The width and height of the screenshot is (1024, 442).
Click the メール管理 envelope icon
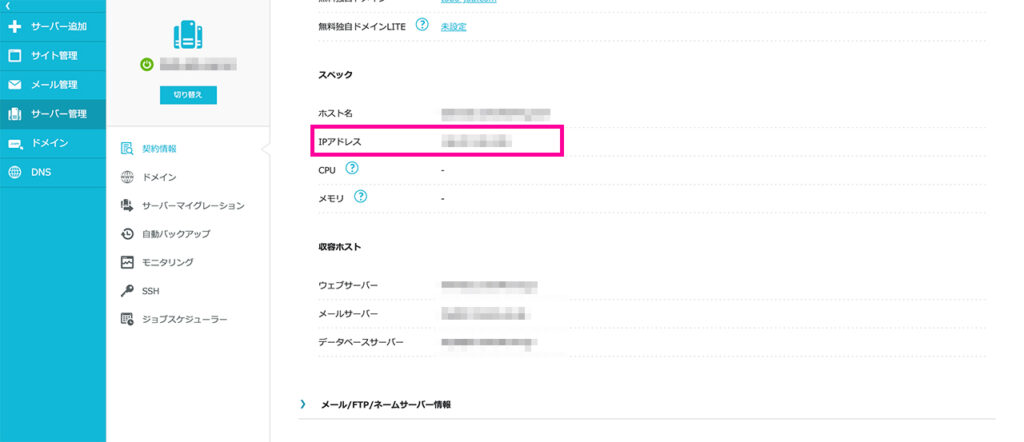click(x=14, y=85)
